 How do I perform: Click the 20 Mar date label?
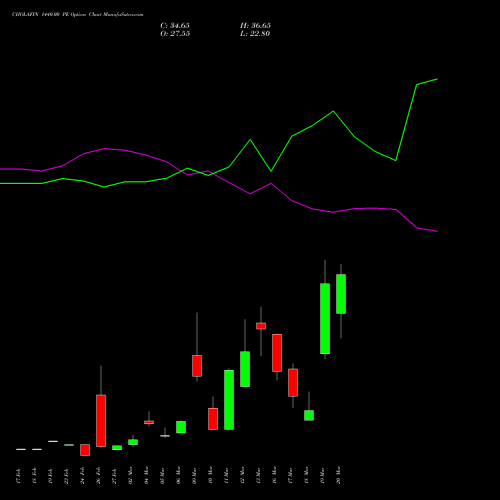pos(338,475)
